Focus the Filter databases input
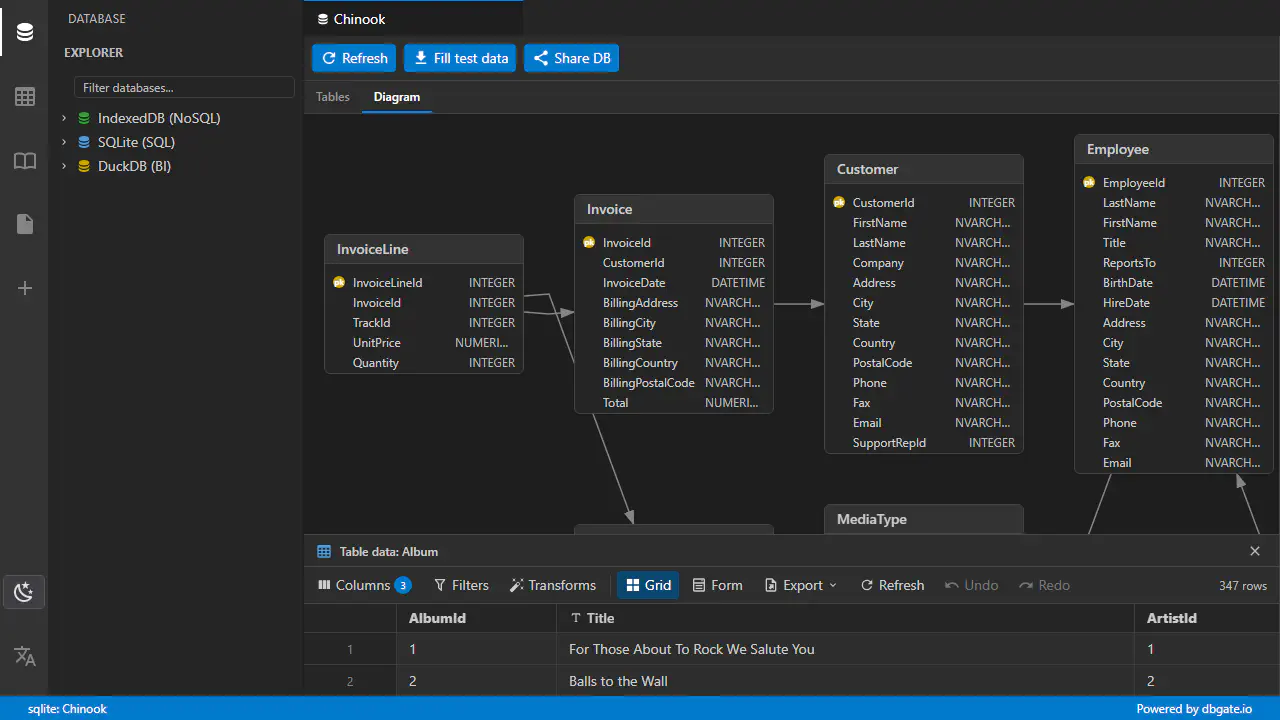The height and width of the screenshot is (720, 1280). pos(184,88)
